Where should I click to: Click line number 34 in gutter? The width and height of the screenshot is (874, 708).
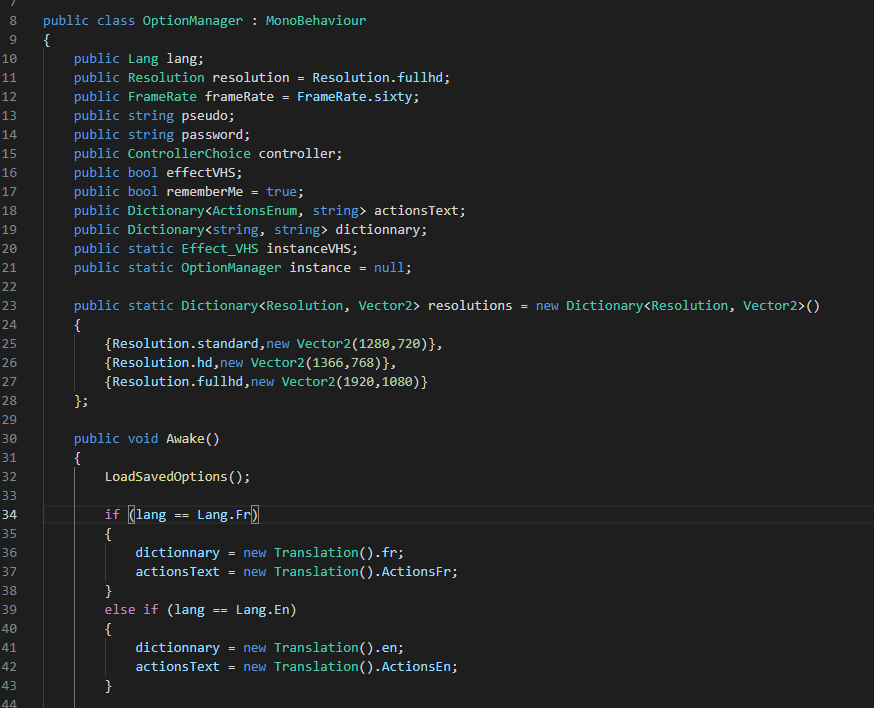pos(10,515)
